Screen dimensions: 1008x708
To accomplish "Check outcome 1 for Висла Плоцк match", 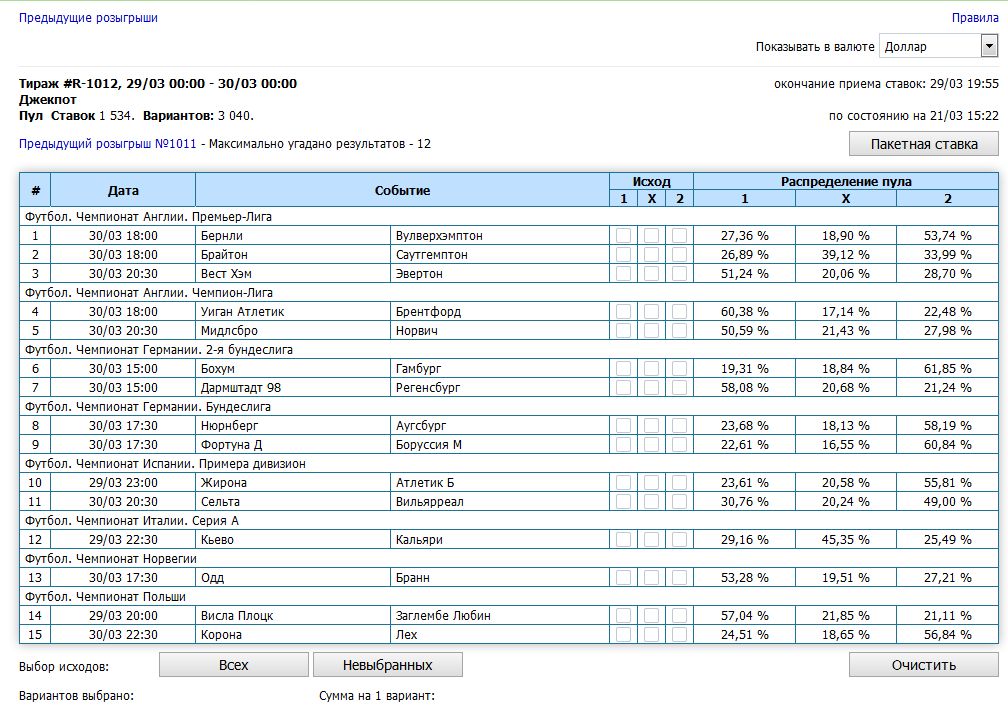I will (x=624, y=616).
